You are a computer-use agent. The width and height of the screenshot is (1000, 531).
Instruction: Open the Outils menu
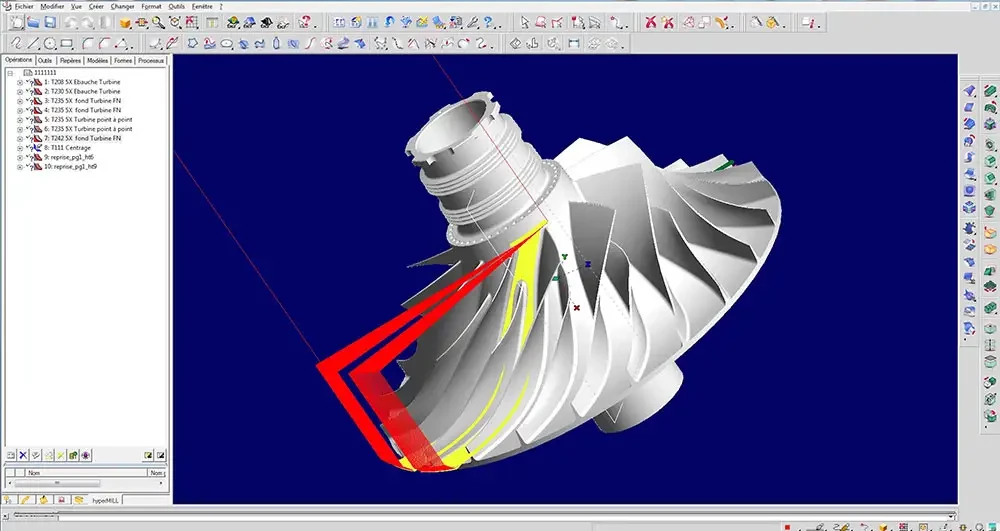pyautogui.click(x=177, y=6)
